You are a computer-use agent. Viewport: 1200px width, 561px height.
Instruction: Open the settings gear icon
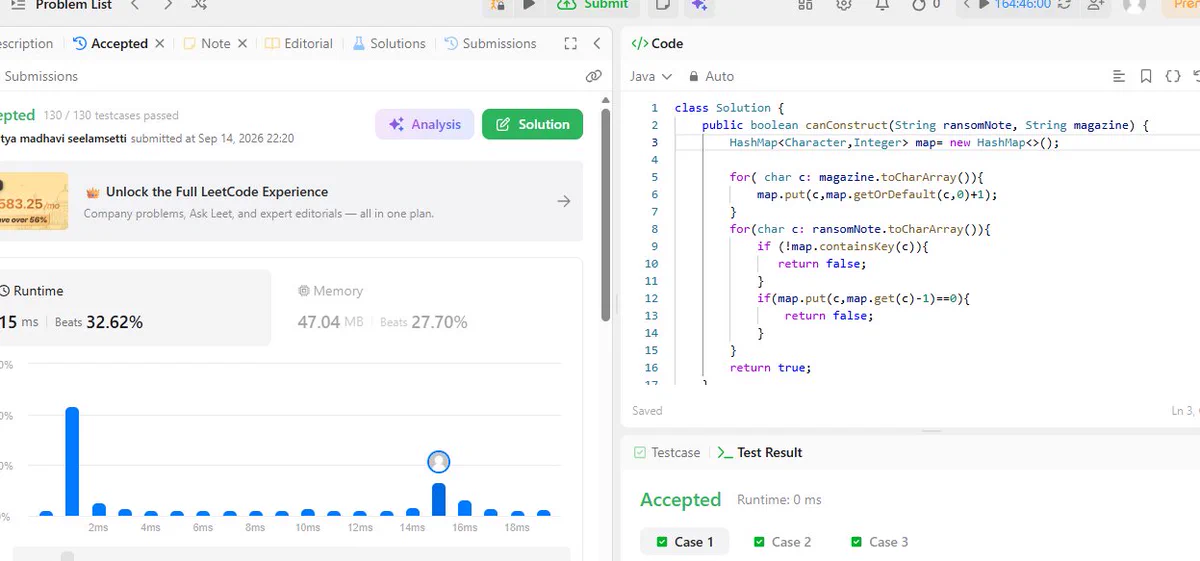[844, 5]
